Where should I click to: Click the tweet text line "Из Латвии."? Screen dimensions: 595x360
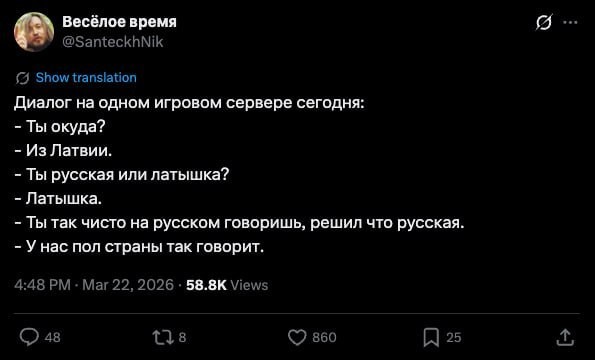click(x=63, y=151)
